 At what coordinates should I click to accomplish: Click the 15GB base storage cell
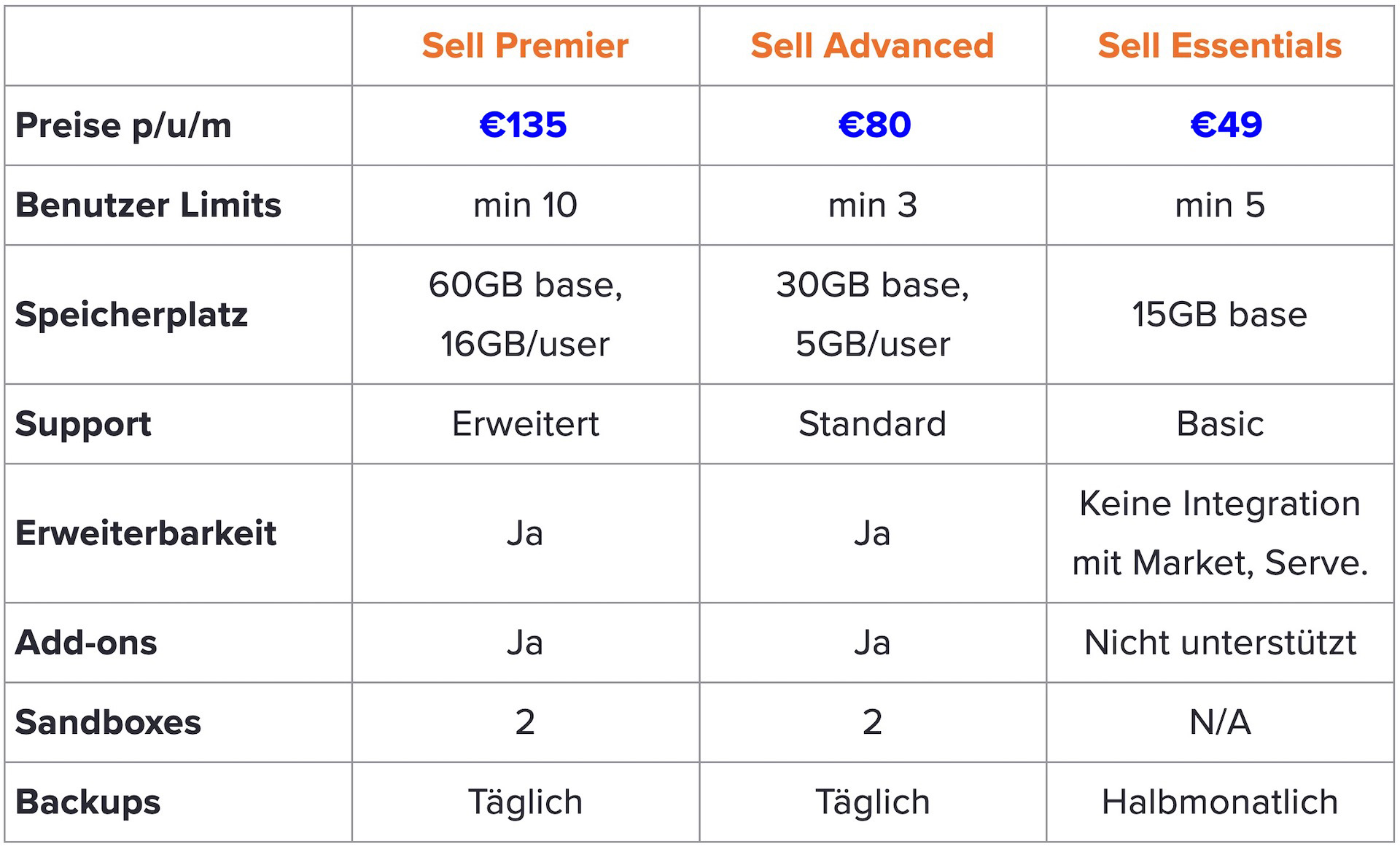click(x=1219, y=315)
